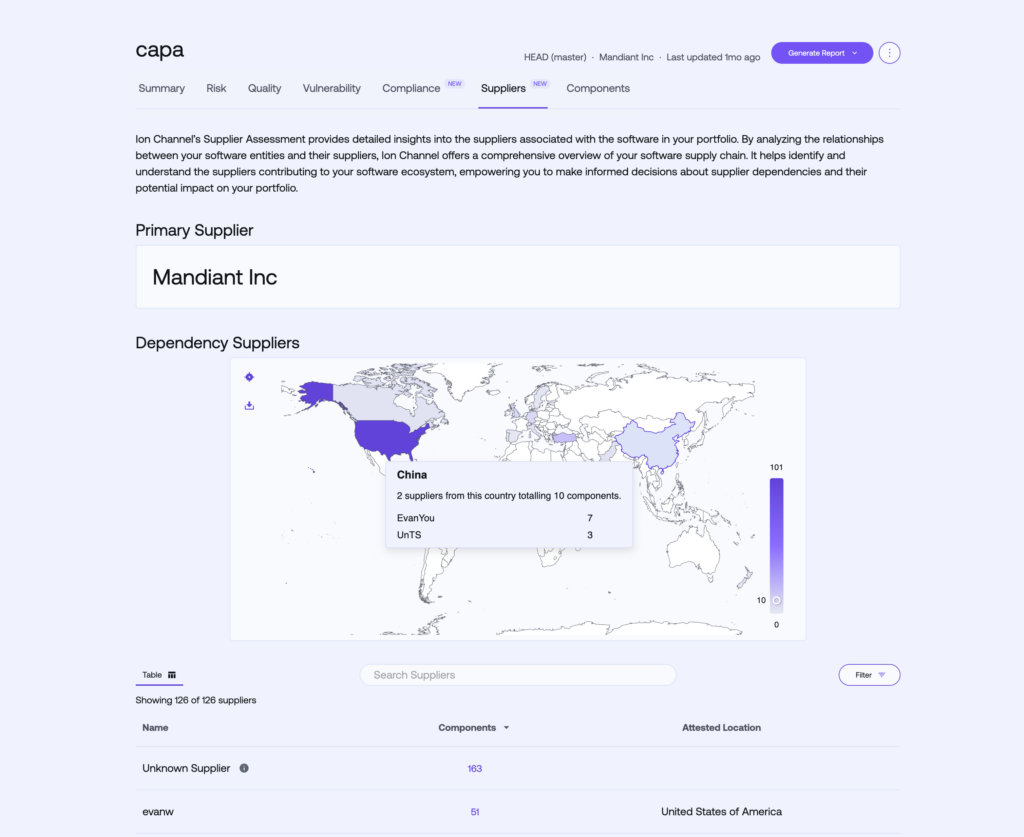
Task: Open the Summary tab
Action: pos(161,88)
